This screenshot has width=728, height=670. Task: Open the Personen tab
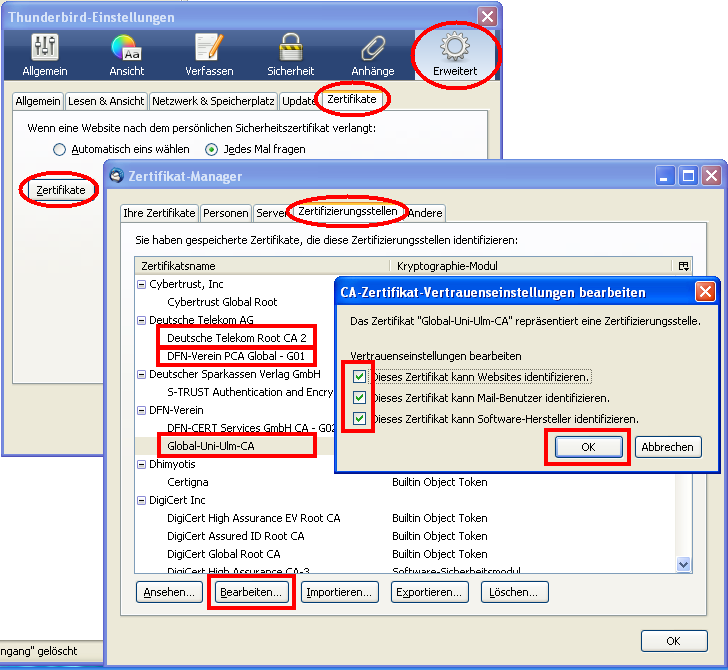pyautogui.click(x=226, y=213)
